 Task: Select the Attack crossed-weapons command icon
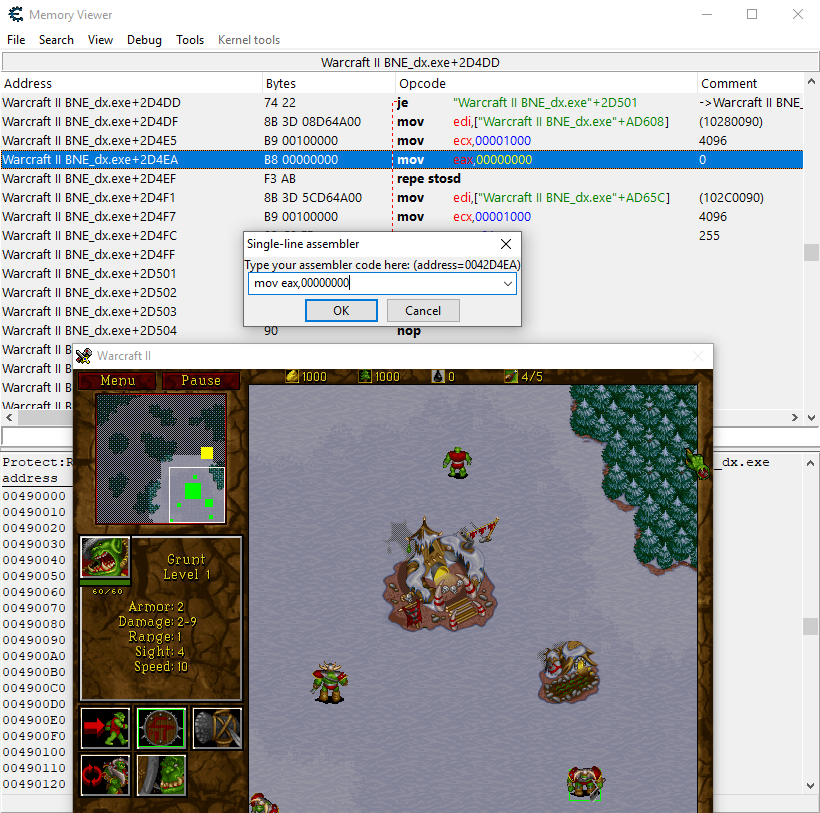[218, 728]
